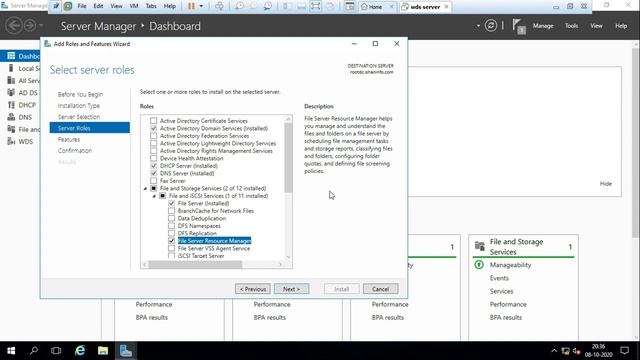Select the DNS sidebar icon
The height and width of the screenshot is (360, 640).
[11, 117]
